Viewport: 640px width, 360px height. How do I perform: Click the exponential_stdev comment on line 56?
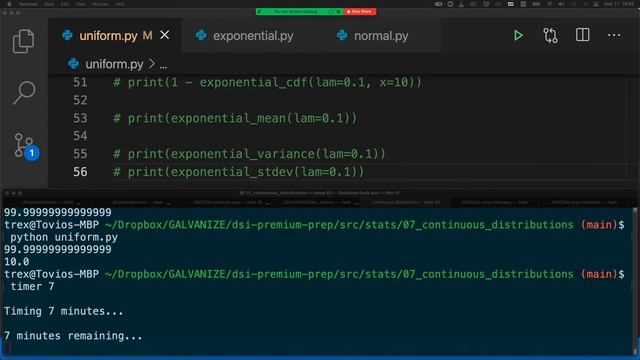point(238,172)
